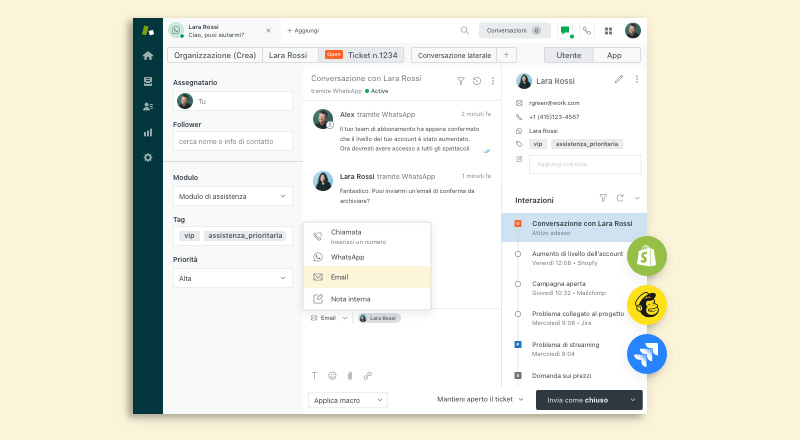Screen dimensions: 800x440
Task: Click the vip tag in the Tag field
Action: (x=189, y=236)
